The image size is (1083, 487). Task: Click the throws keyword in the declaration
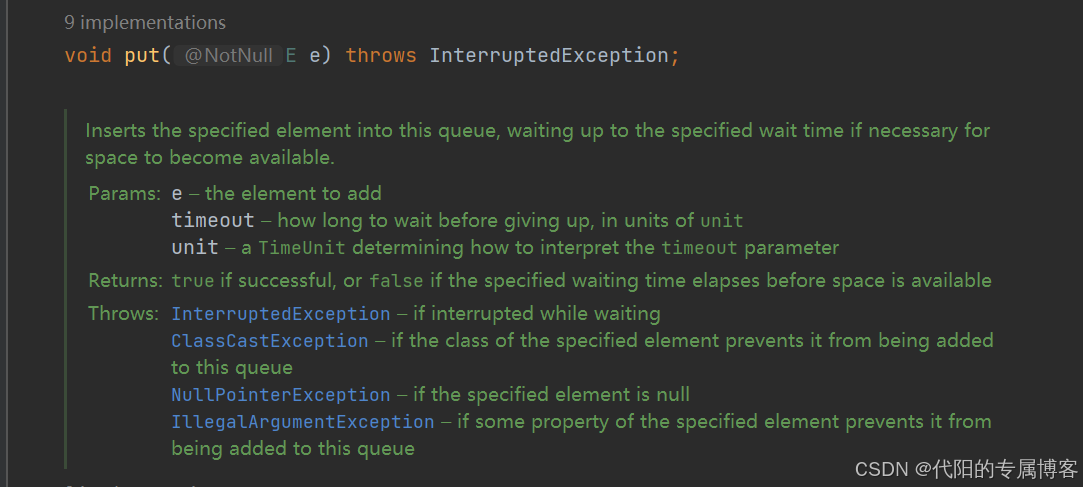coord(381,55)
